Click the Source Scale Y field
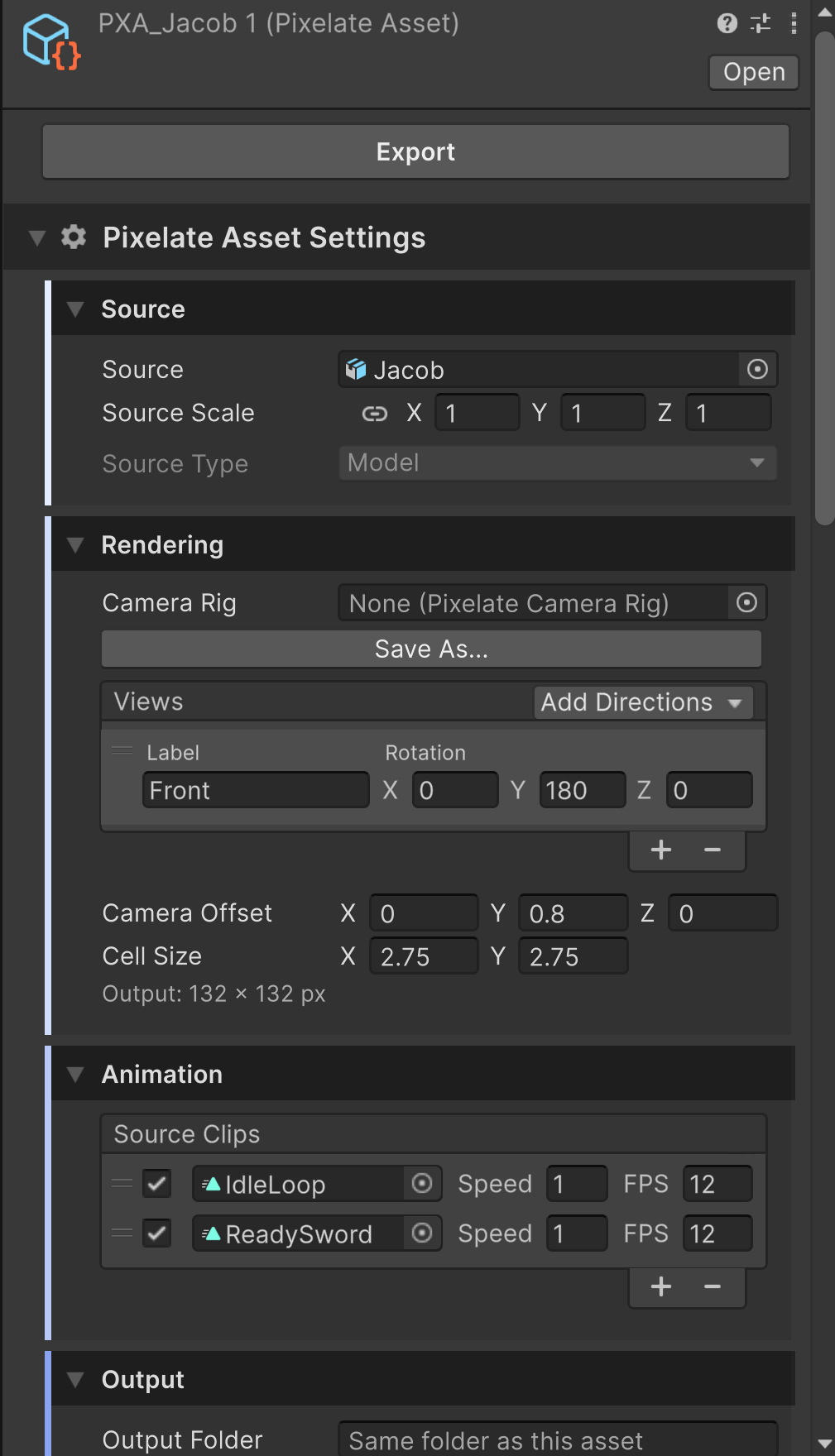The height and width of the screenshot is (1456, 835). pyautogui.click(x=603, y=413)
